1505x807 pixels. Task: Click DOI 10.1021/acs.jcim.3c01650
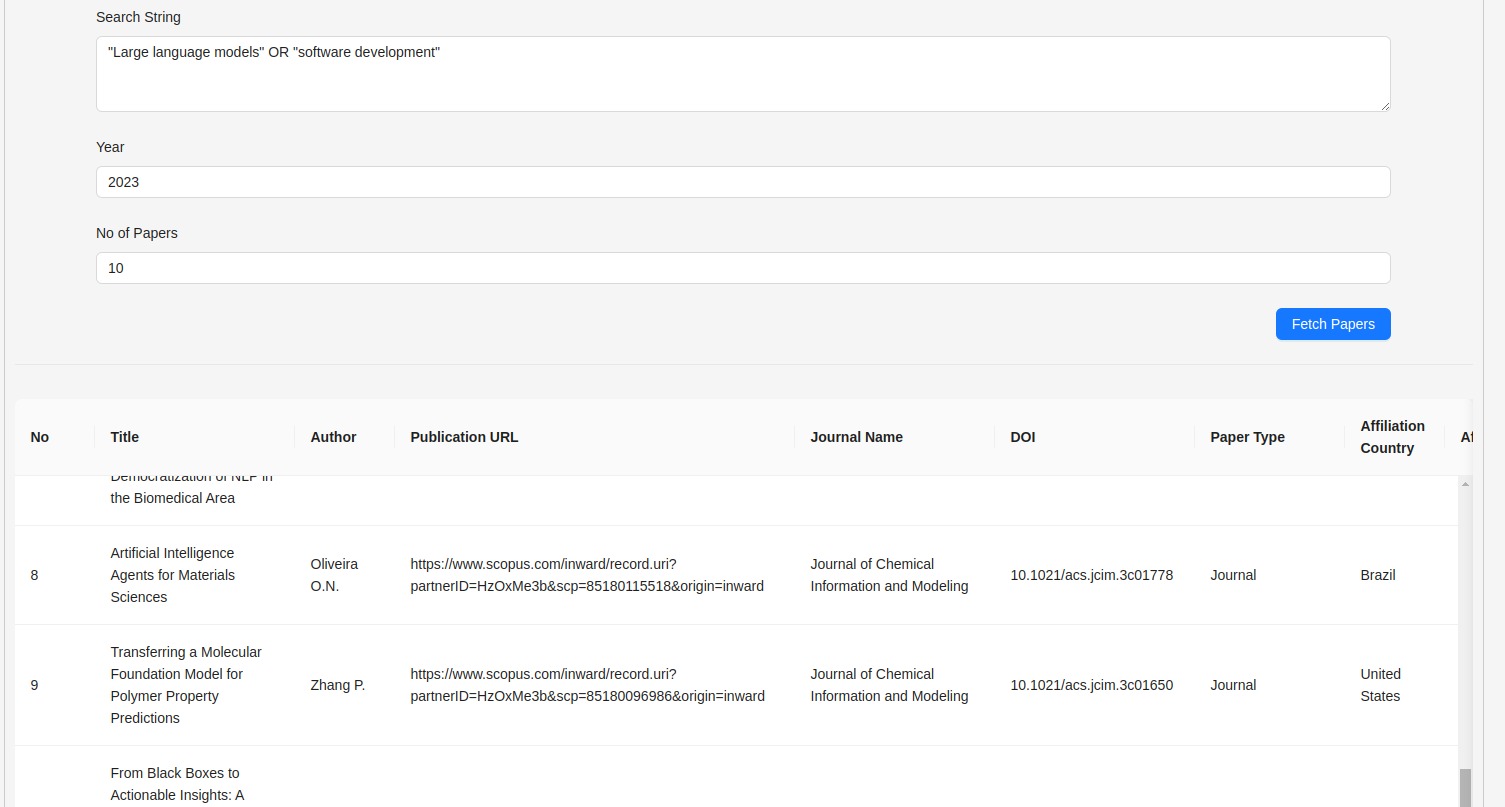(1091, 685)
